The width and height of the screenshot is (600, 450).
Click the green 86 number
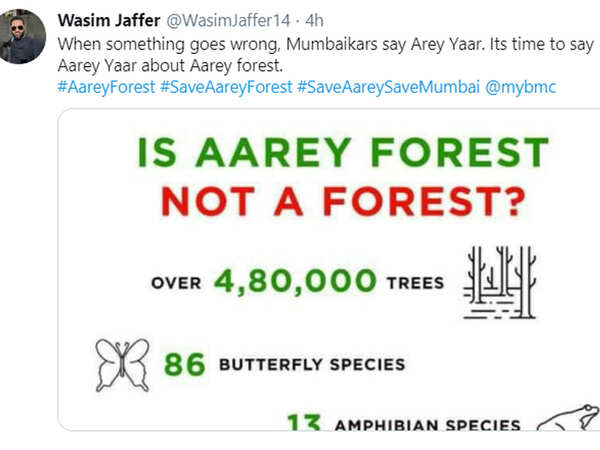click(x=184, y=364)
